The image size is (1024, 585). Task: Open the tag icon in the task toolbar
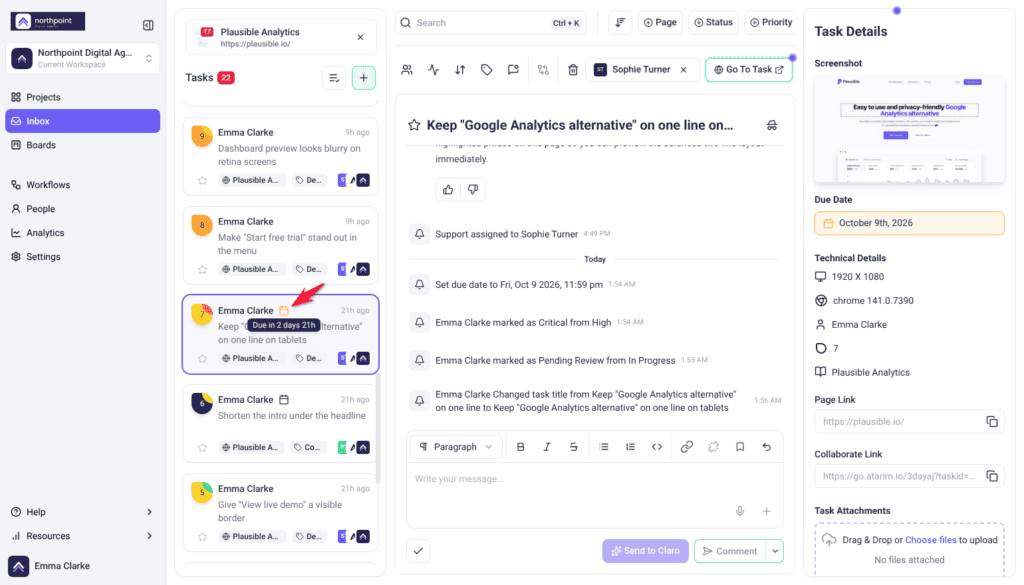tap(487, 70)
